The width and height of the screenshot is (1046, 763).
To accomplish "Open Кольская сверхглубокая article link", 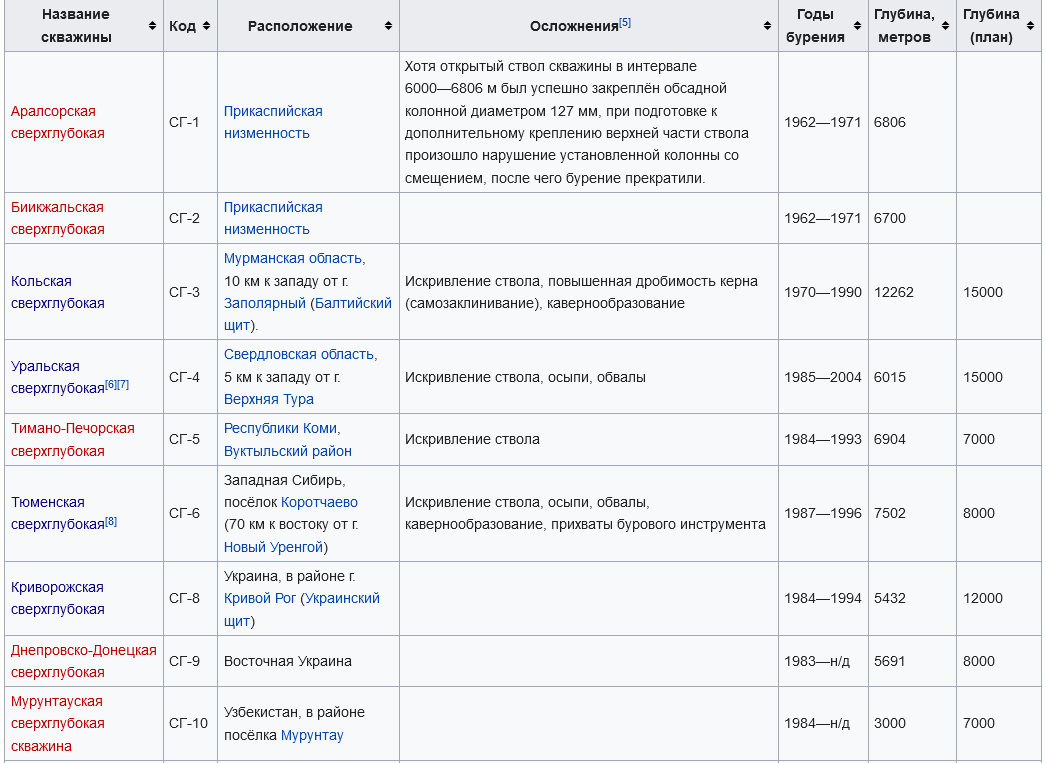I will pos(57,292).
